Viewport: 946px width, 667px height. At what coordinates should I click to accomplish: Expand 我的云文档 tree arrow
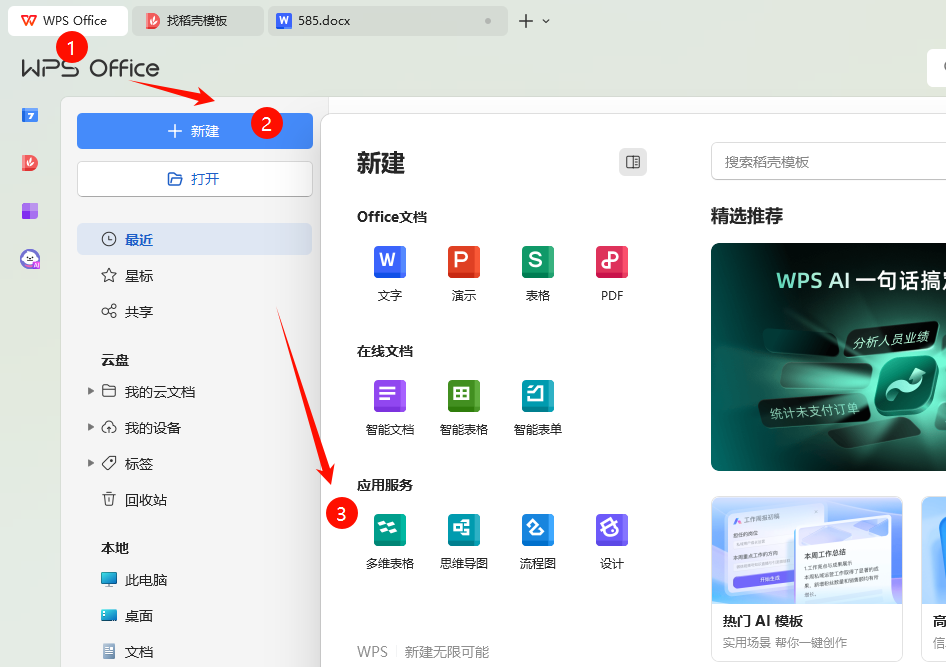90,391
